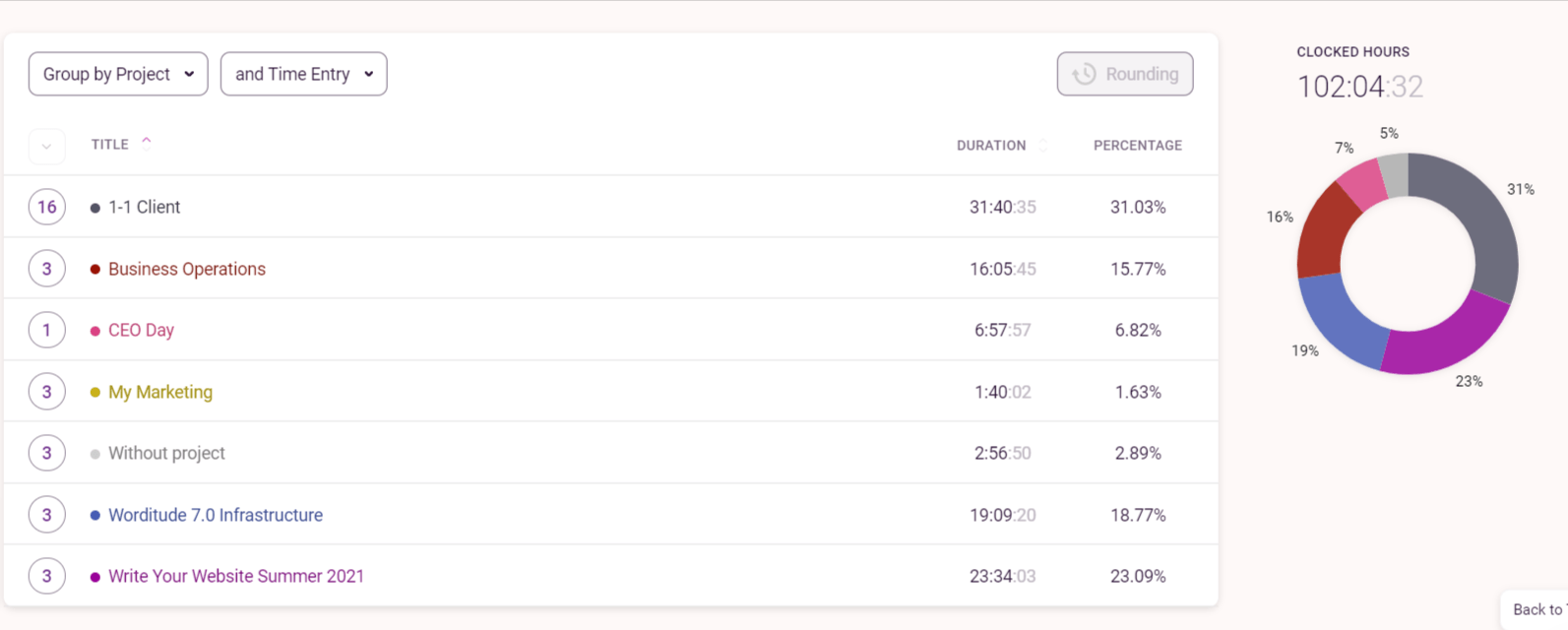The width and height of the screenshot is (1568, 630).
Task: Expand the 3 Business Operations entries
Action: (46, 269)
